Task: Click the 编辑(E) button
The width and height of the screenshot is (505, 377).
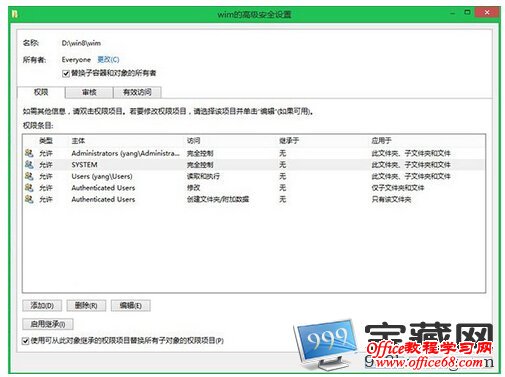Action: point(131,305)
